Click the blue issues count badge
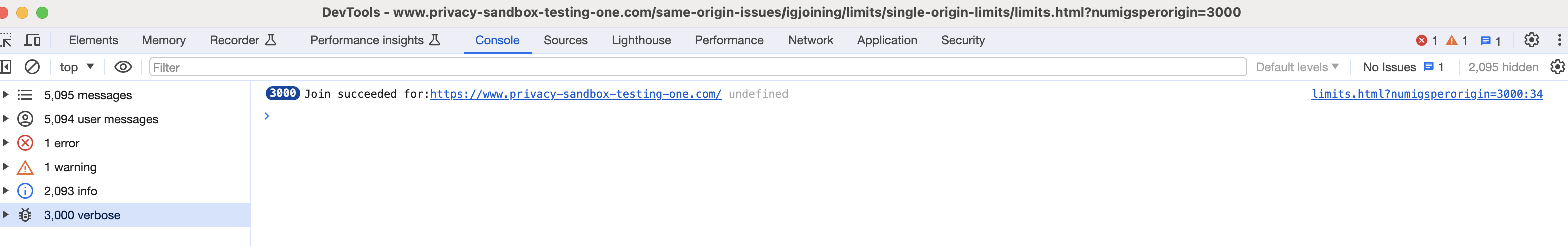Image resolution: width=1568 pixels, height=246 pixels. pyautogui.click(x=1490, y=41)
